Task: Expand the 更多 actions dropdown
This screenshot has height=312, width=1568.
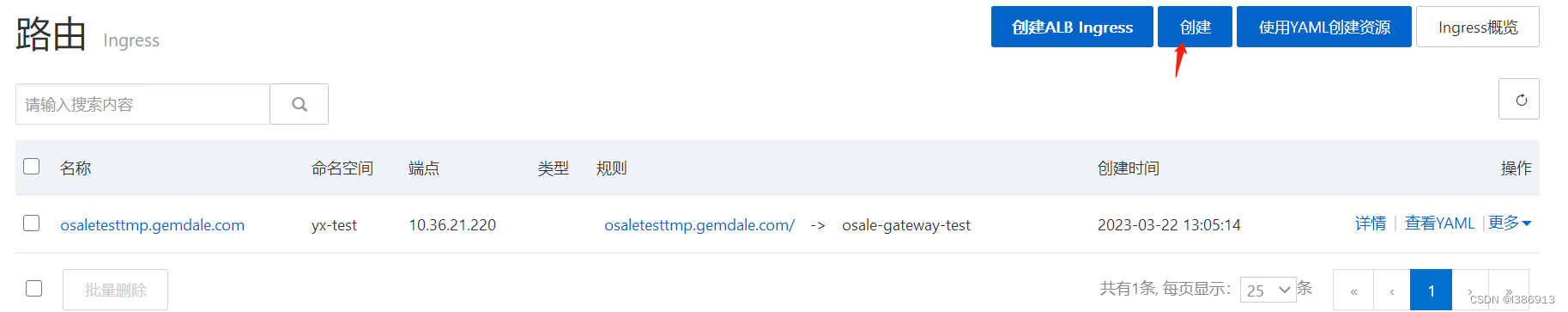Action: click(1510, 223)
